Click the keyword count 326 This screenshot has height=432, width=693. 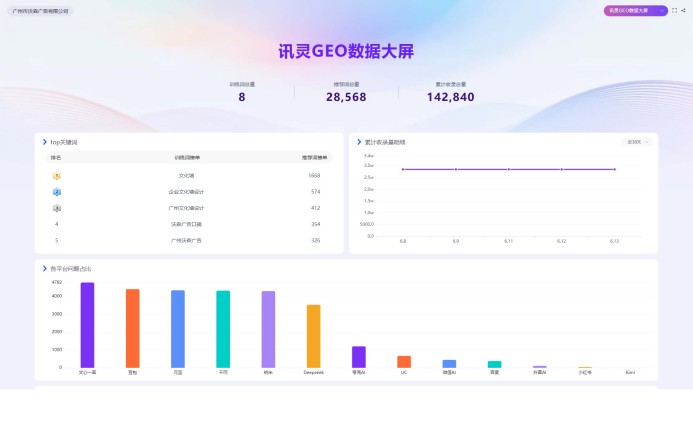pyautogui.click(x=316, y=241)
